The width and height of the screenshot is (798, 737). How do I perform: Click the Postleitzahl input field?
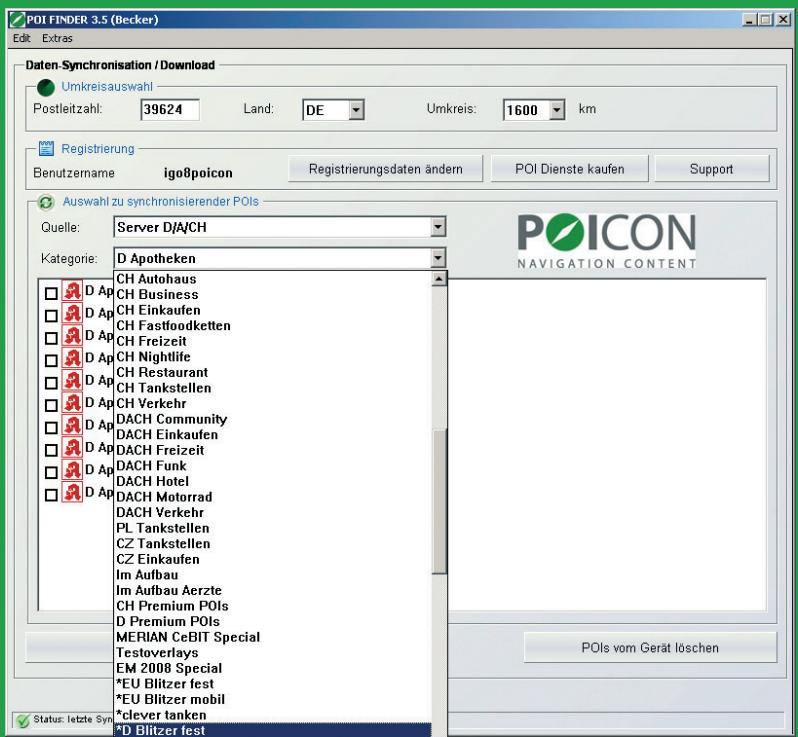(x=169, y=109)
